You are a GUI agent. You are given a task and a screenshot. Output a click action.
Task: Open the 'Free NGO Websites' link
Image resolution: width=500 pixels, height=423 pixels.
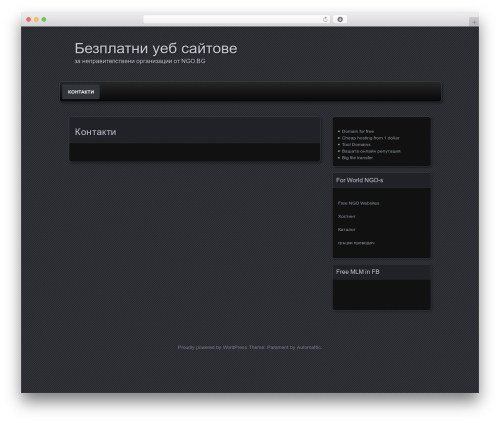[358, 203]
